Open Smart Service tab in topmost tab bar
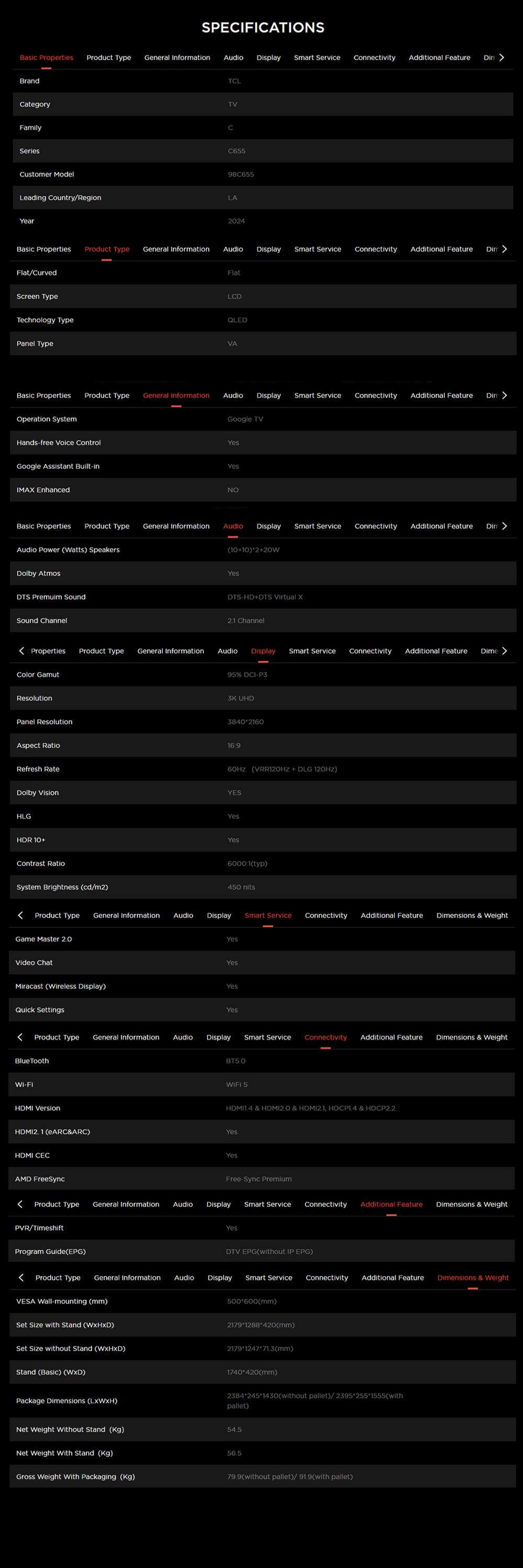 coord(316,58)
